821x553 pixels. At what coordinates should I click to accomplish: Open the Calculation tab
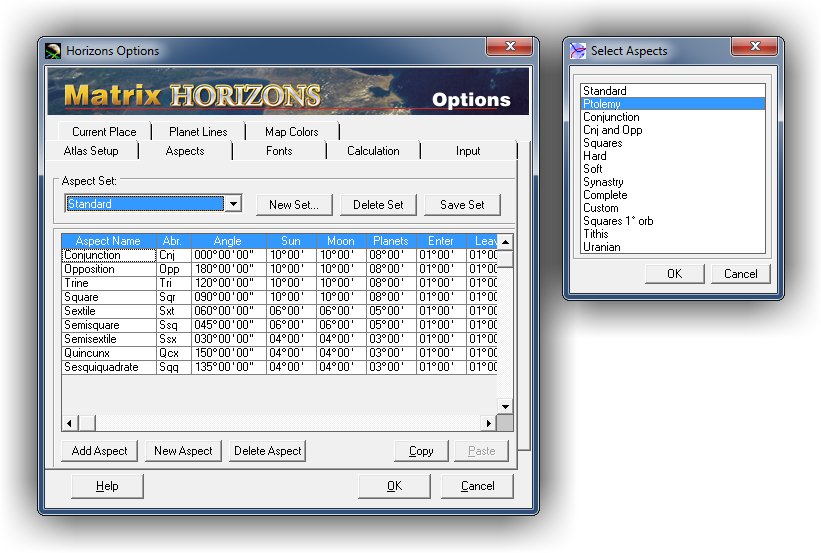(x=373, y=151)
